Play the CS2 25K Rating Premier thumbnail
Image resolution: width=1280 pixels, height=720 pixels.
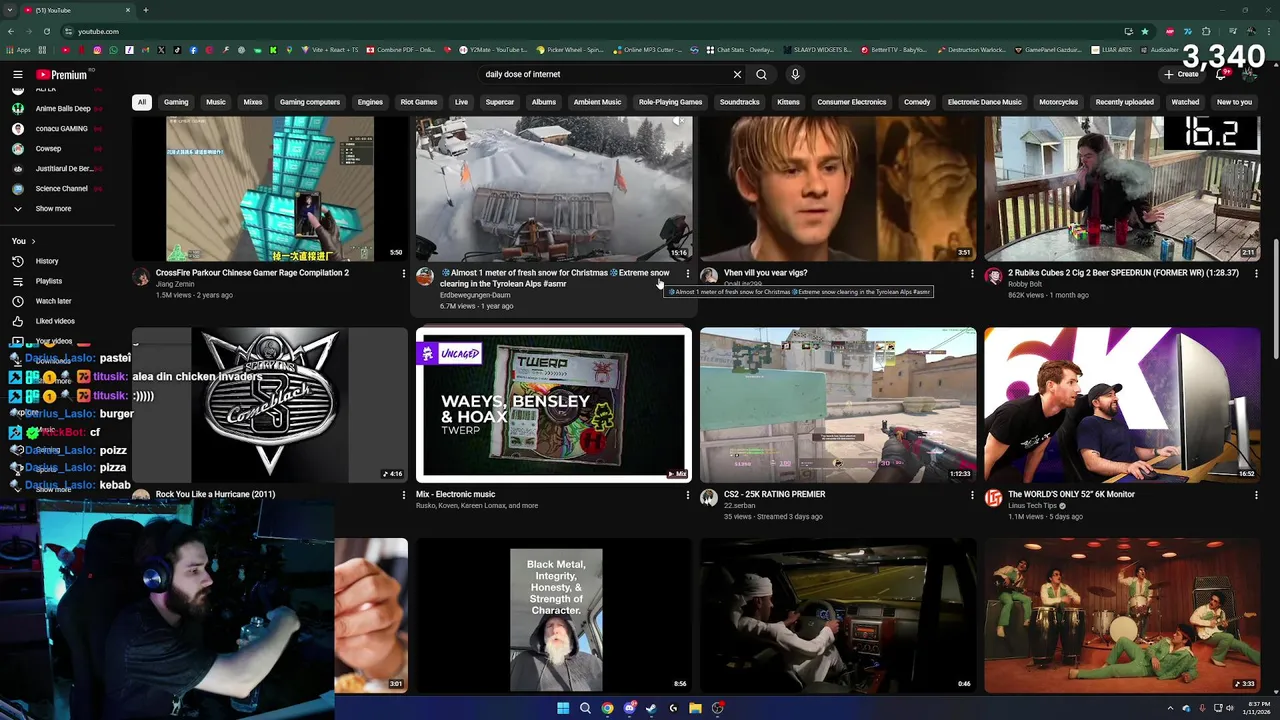838,405
